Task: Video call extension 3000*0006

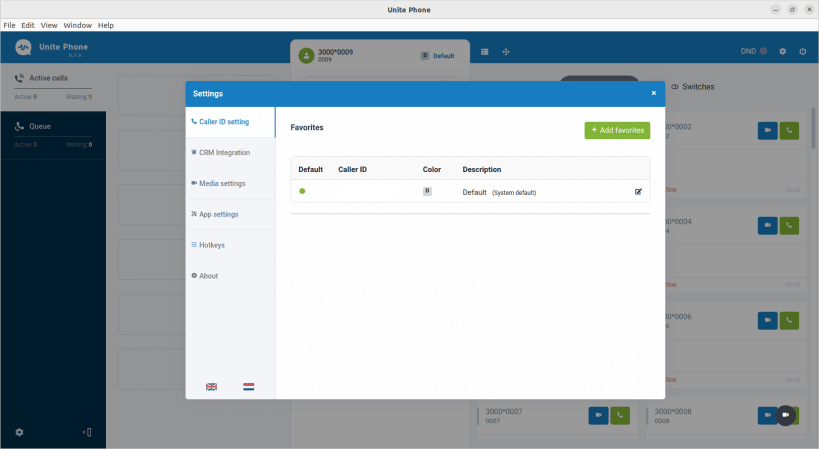Action: [x=768, y=321]
